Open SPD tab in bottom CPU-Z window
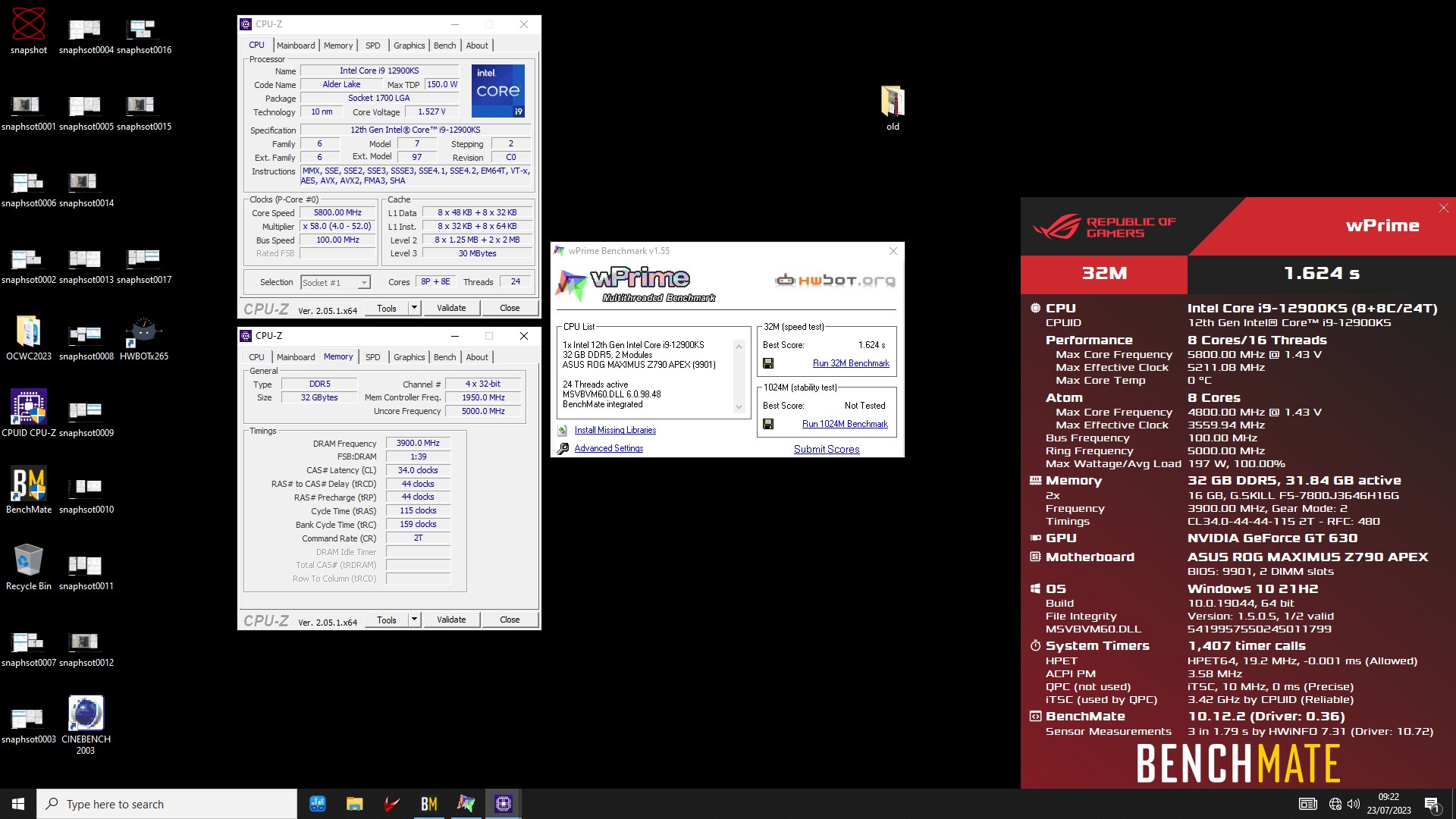This screenshot has width=1456, height=819. point(373,357)
